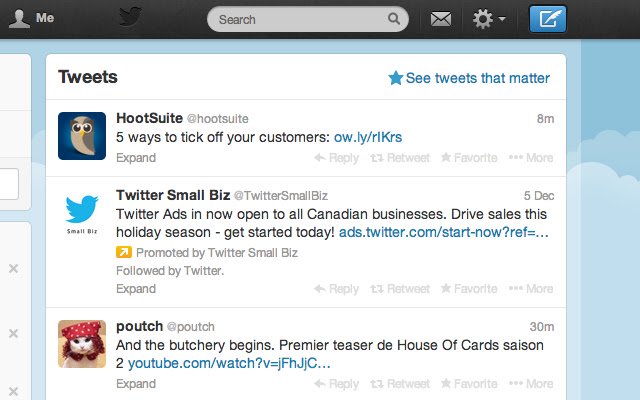
Task: Expand the poutch tweet
Action: (x=136, y=383)
